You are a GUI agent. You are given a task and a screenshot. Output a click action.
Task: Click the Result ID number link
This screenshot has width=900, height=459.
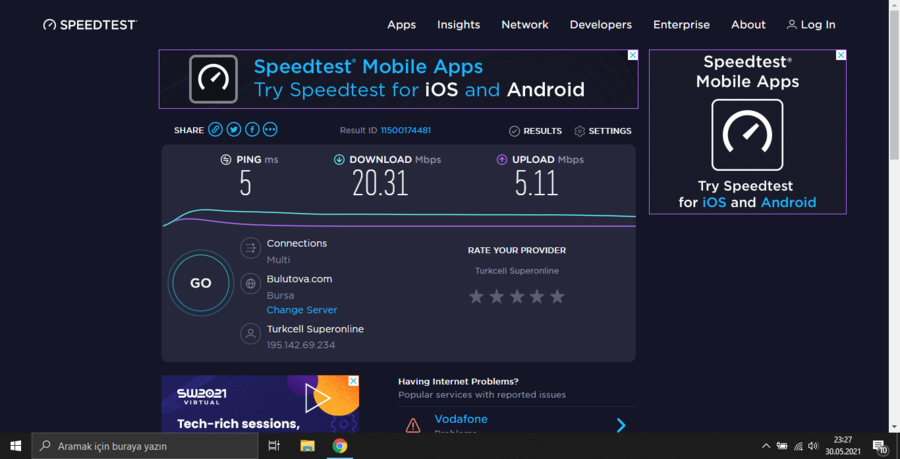[x=405, y=131]
